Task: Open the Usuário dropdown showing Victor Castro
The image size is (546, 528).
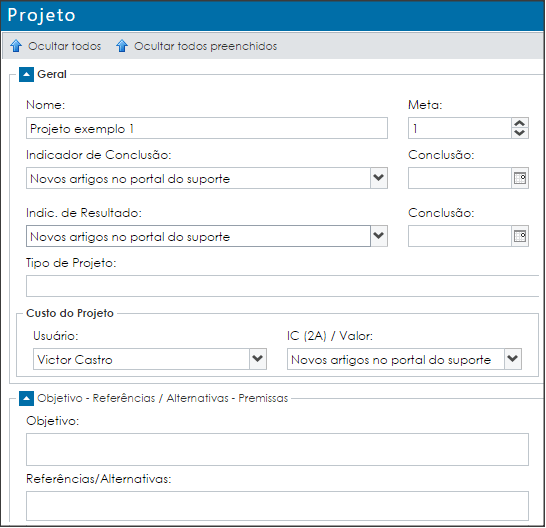Action: (x=258, y=359)
